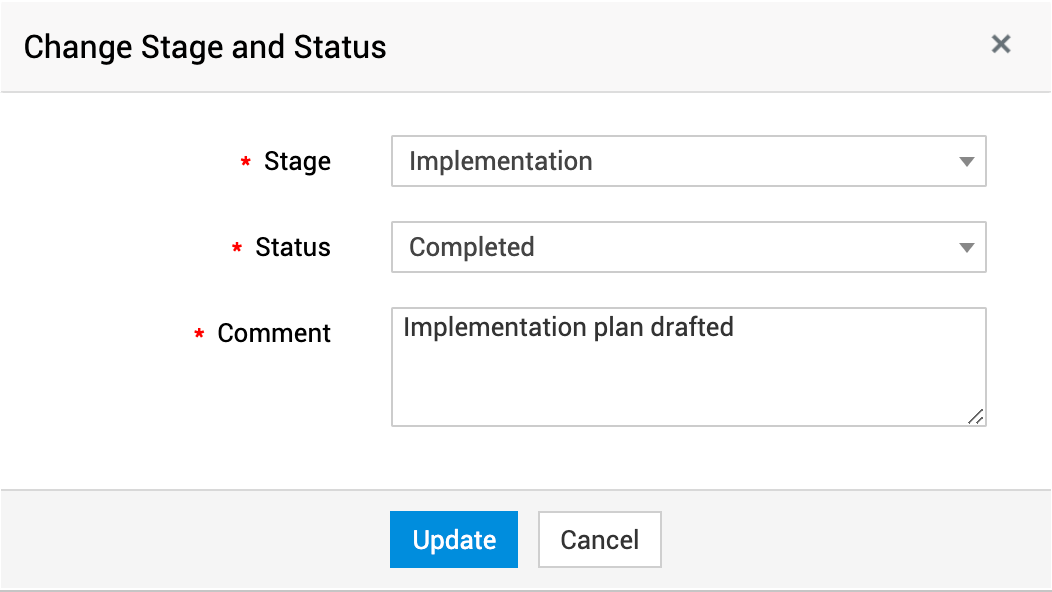Click the Status field label
This screenshot has width=1052, height=592.
[x=293, y=247]
